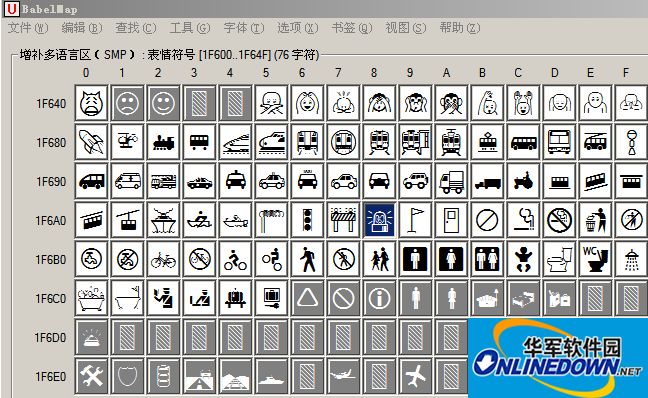Click row label 1F680
The image size is (648, 398).
pyautogui.click(x=51, y=143)
